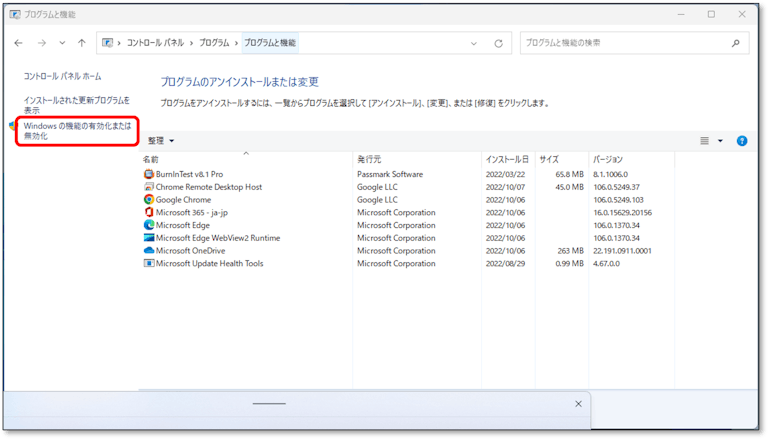Click the Google Chrome icon
Image resolution: width=768 pixels, height=439 pixels.
click(148, 199)
